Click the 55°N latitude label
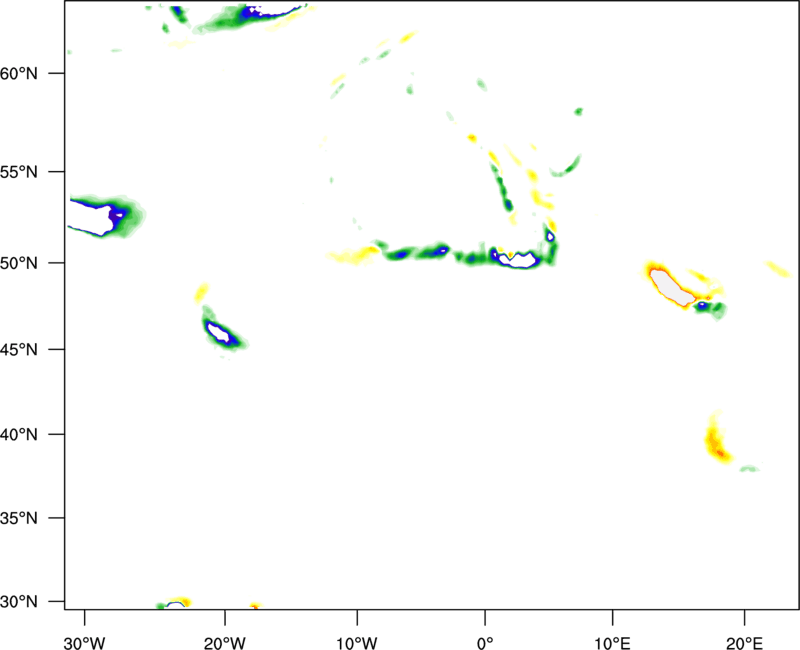The height and width of the screenshot is (650, 800). (x=18, y=172)
